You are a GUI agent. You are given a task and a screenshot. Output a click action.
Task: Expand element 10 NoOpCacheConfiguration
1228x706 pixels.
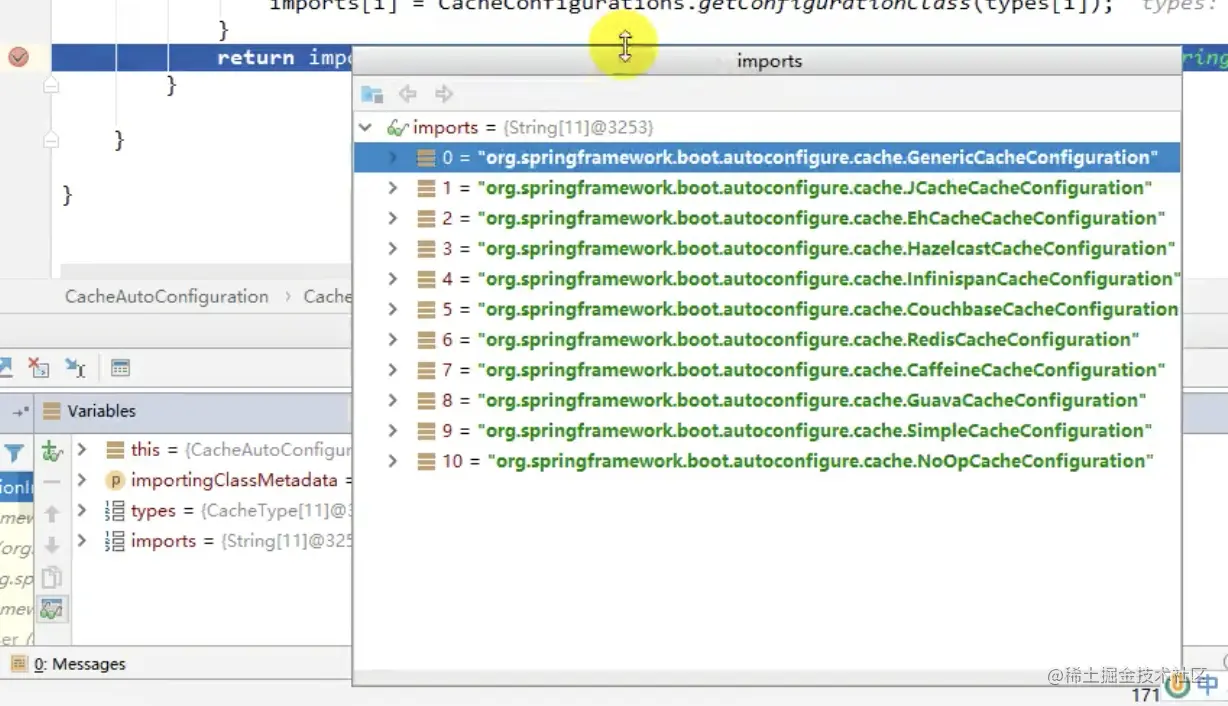(393, 461)
